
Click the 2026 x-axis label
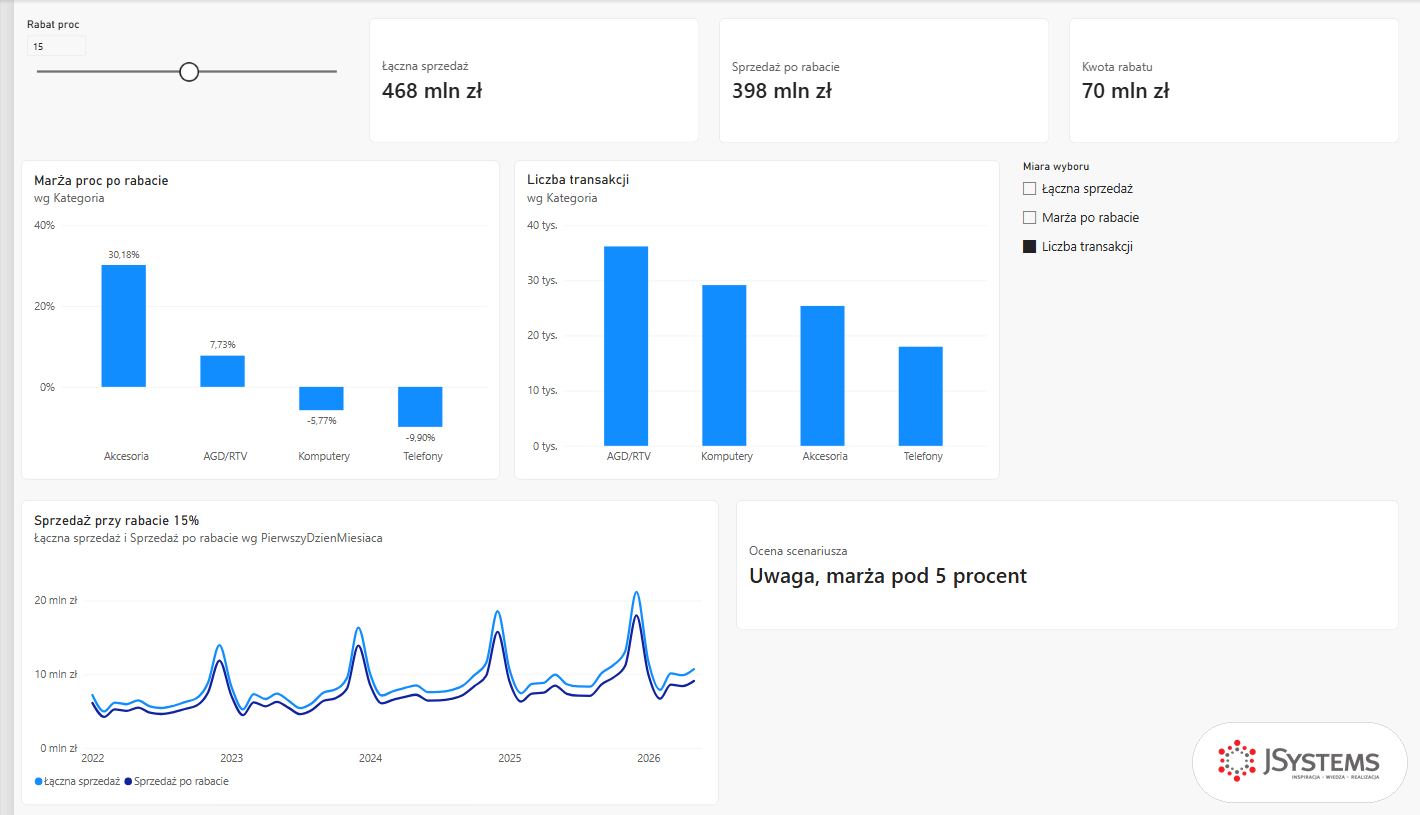click(649, 758)
